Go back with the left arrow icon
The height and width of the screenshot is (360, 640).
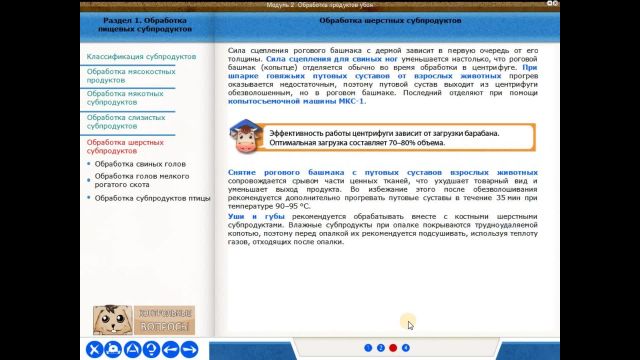point(171,349)
